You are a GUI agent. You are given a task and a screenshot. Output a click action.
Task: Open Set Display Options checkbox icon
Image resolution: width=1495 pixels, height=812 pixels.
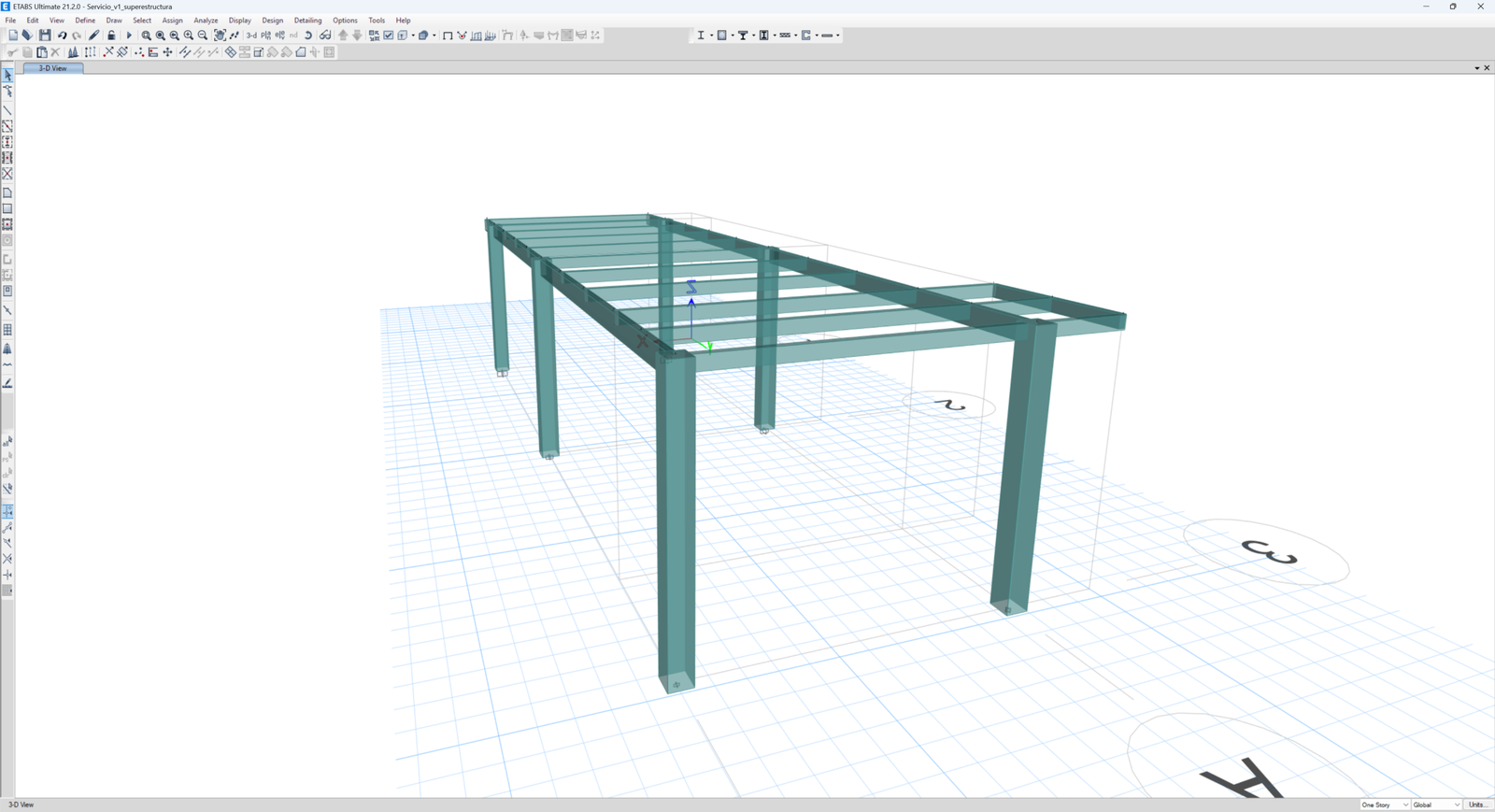coord(389,36)
